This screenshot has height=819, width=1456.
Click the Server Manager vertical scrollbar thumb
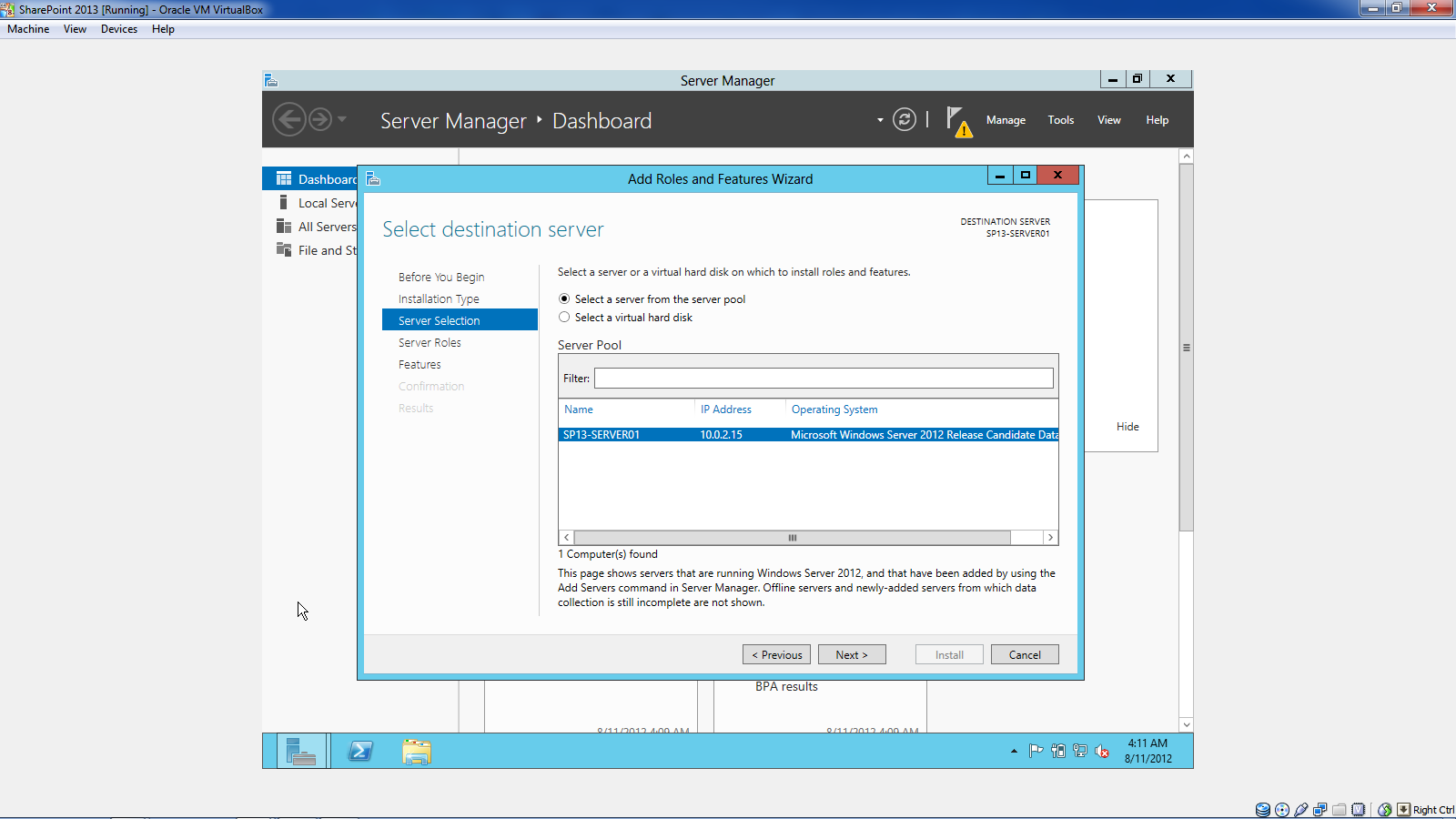[1186, 348]
